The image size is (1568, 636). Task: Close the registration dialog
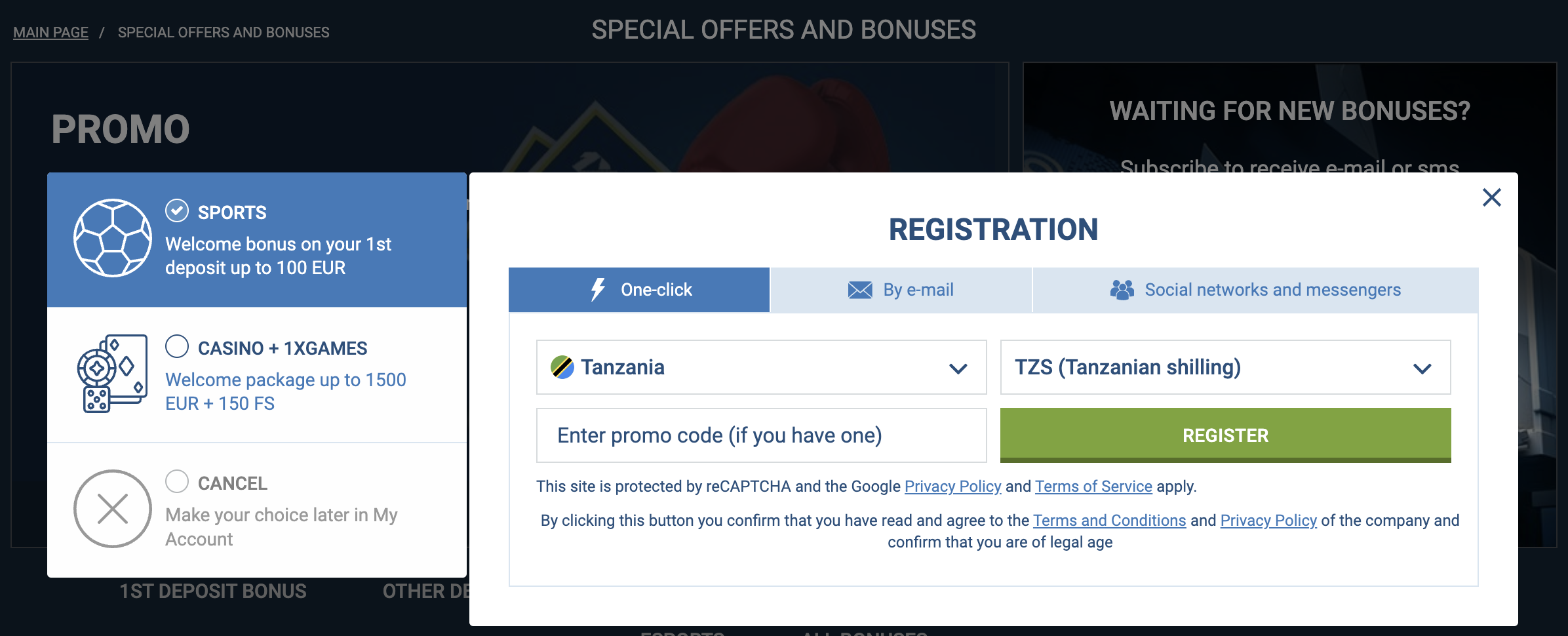[1493, 197]
